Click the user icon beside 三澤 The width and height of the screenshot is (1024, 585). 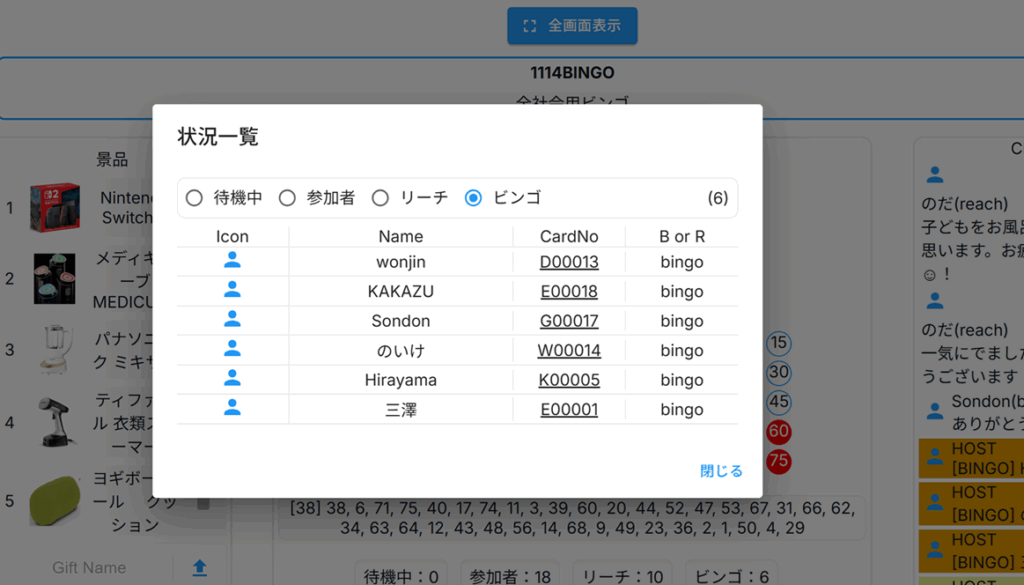point(232,408)
